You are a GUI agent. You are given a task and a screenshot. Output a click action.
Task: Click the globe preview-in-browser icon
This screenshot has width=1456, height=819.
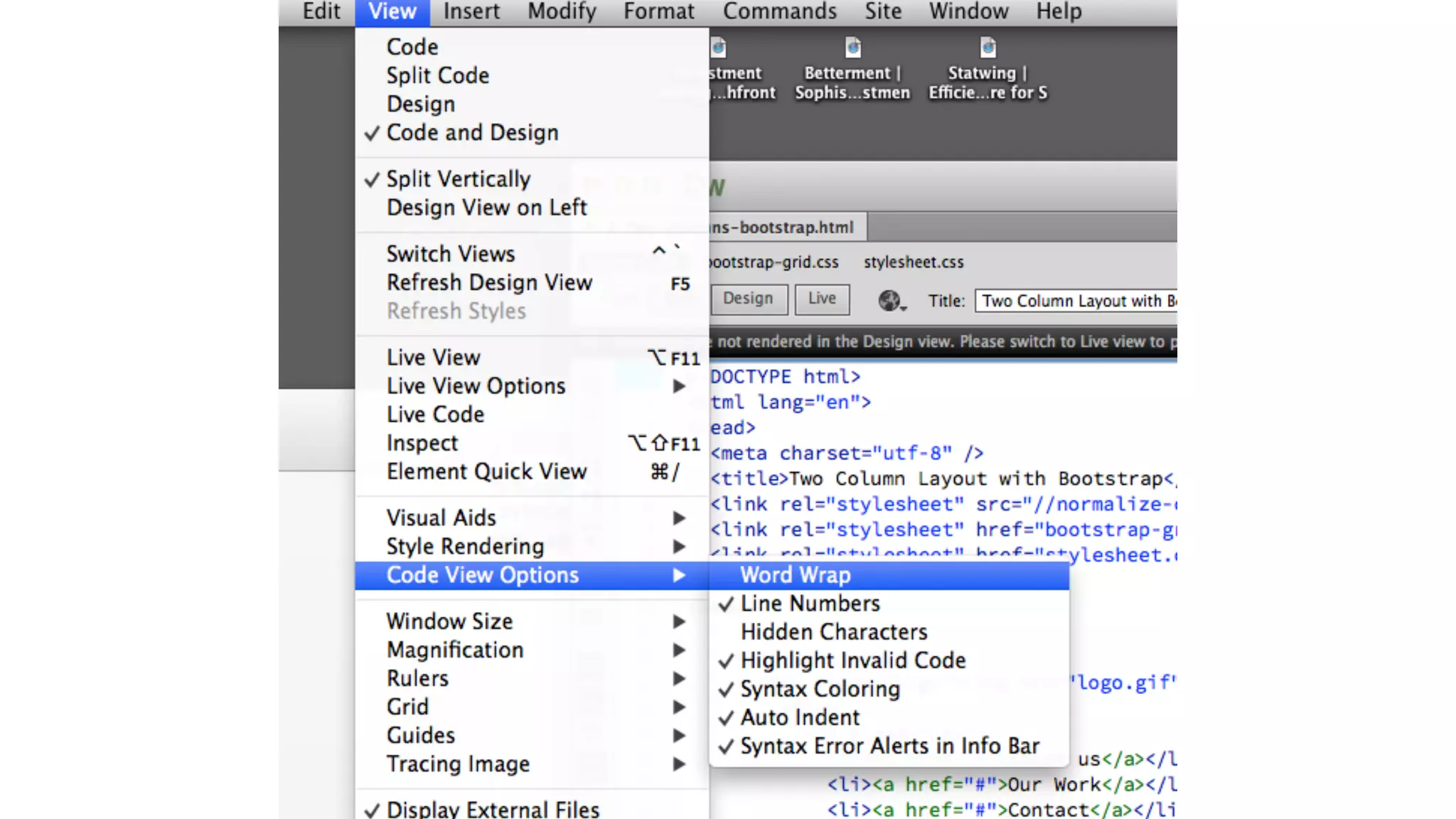(x=889, y=301)
